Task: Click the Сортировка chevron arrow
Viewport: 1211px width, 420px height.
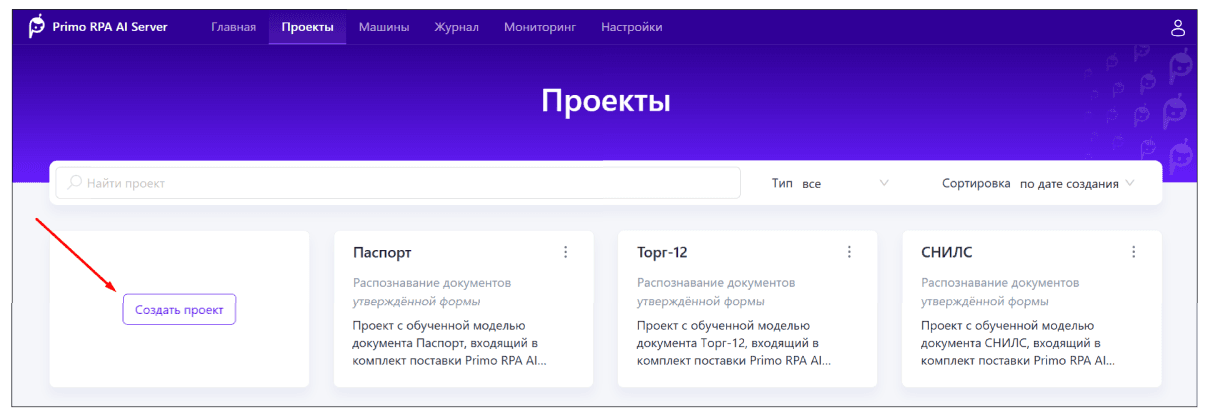Action: click(1130, 184)
